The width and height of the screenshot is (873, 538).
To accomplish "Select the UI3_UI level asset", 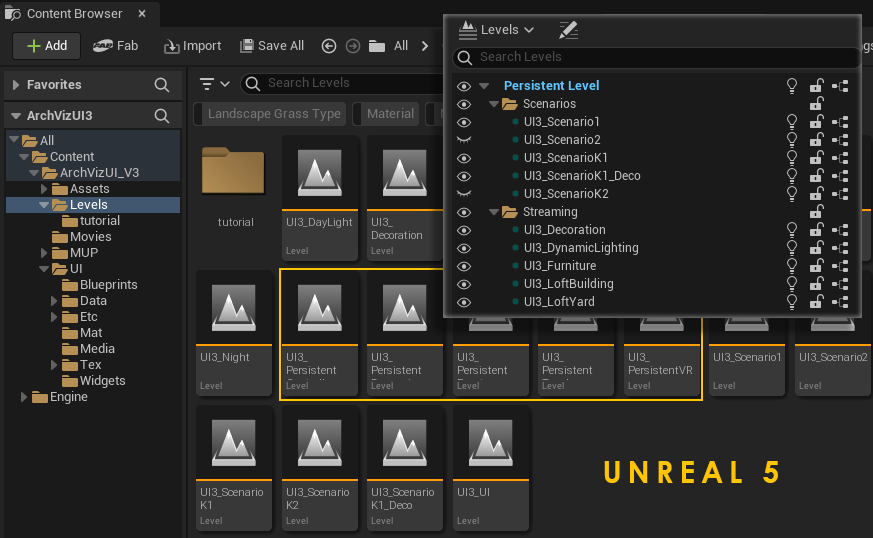I will point(491,468).
